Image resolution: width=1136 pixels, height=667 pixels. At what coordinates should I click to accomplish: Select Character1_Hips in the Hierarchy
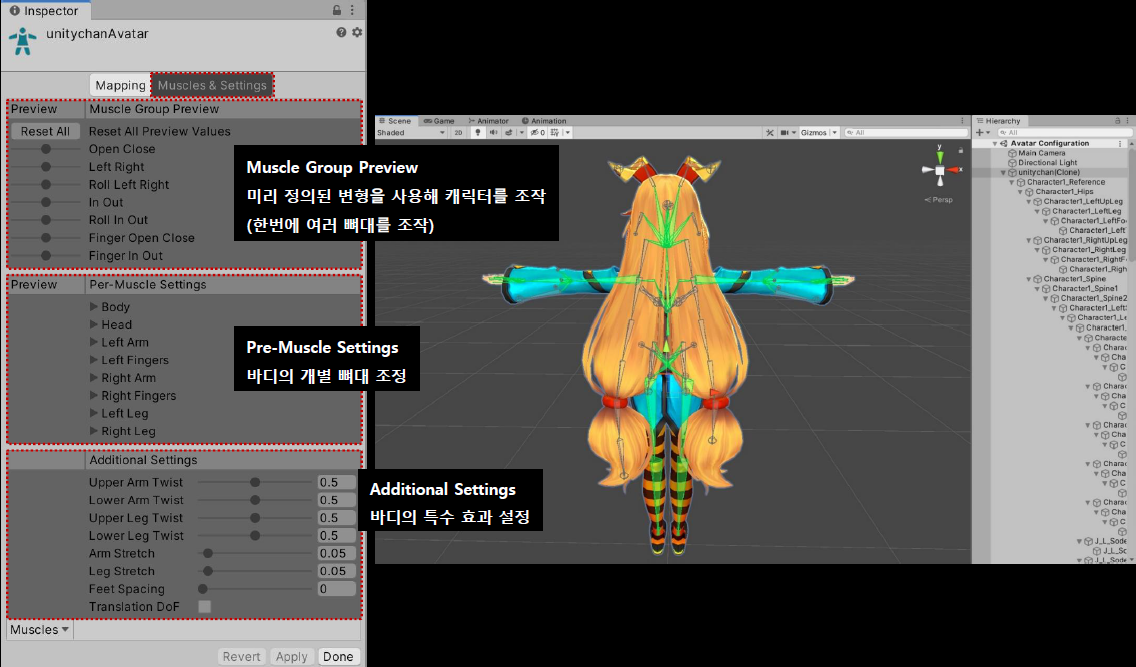tap(1064, 192)
